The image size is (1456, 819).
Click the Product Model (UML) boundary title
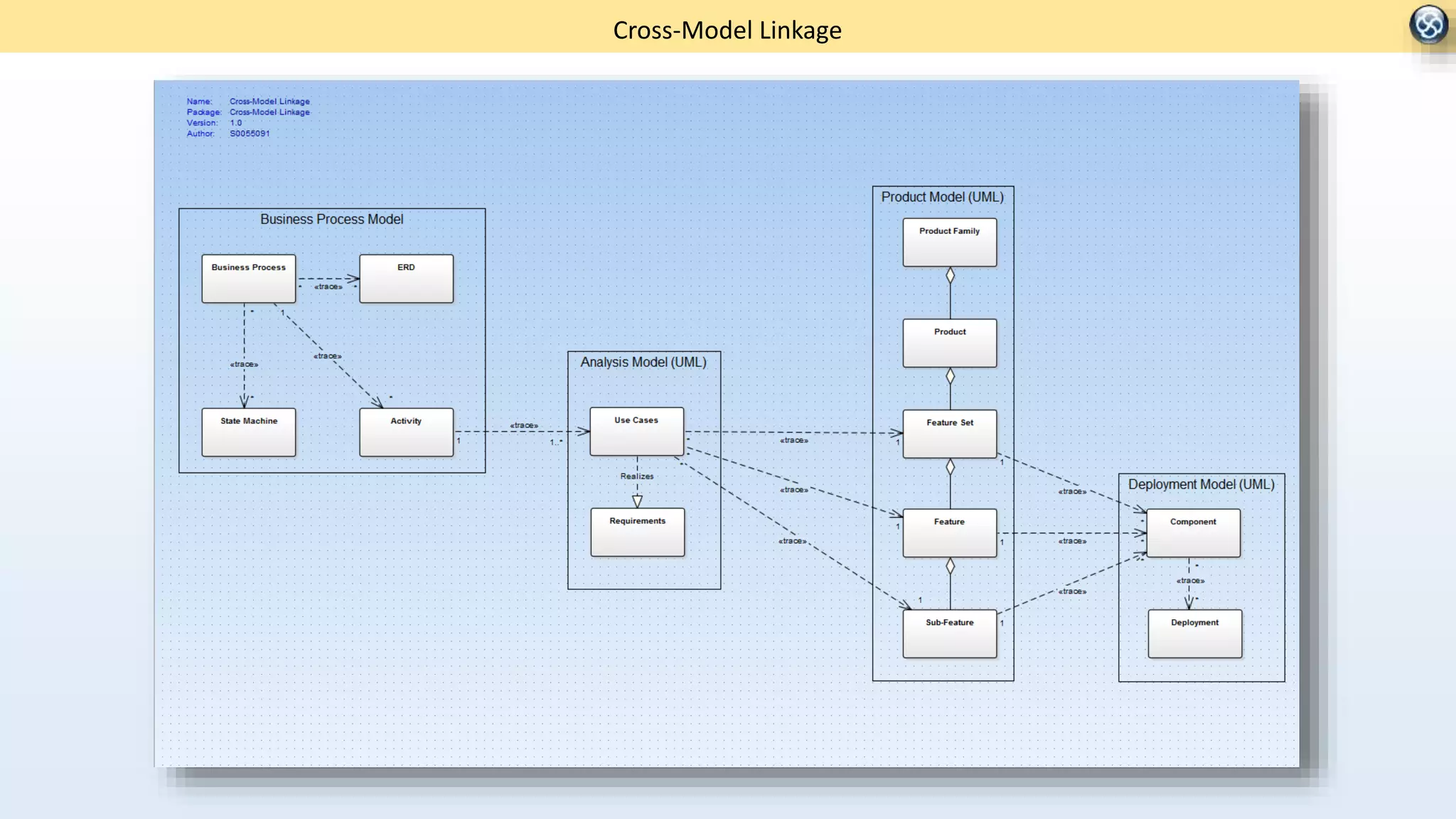coord(942,198)
